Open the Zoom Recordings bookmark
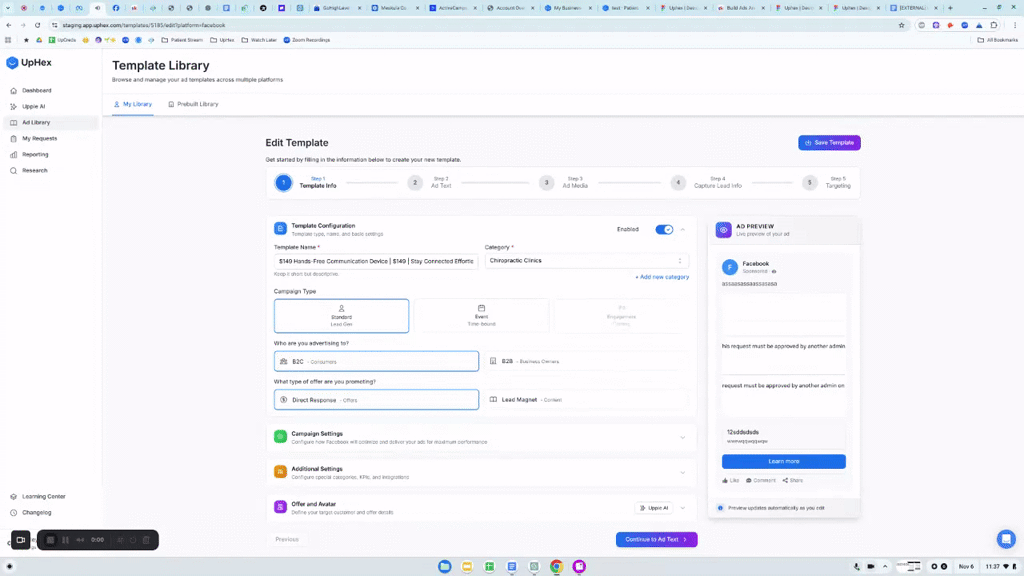The image size is (1024, 576). point(307,40)
